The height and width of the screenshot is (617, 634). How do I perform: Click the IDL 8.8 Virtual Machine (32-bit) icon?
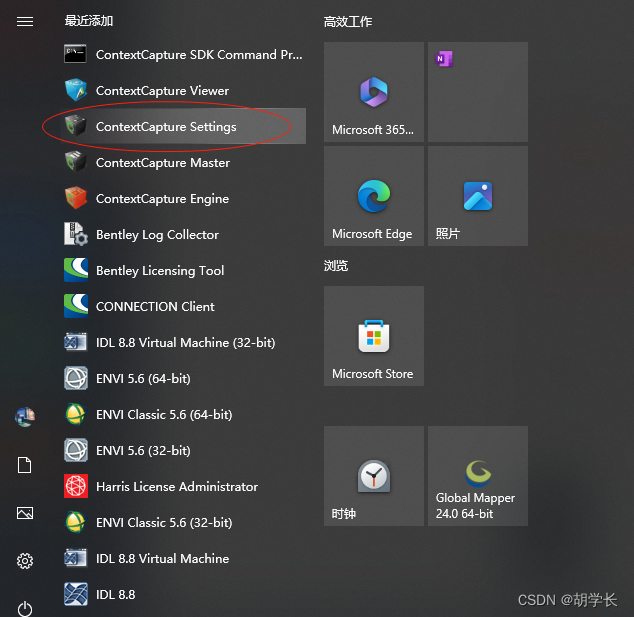(75, 342)
